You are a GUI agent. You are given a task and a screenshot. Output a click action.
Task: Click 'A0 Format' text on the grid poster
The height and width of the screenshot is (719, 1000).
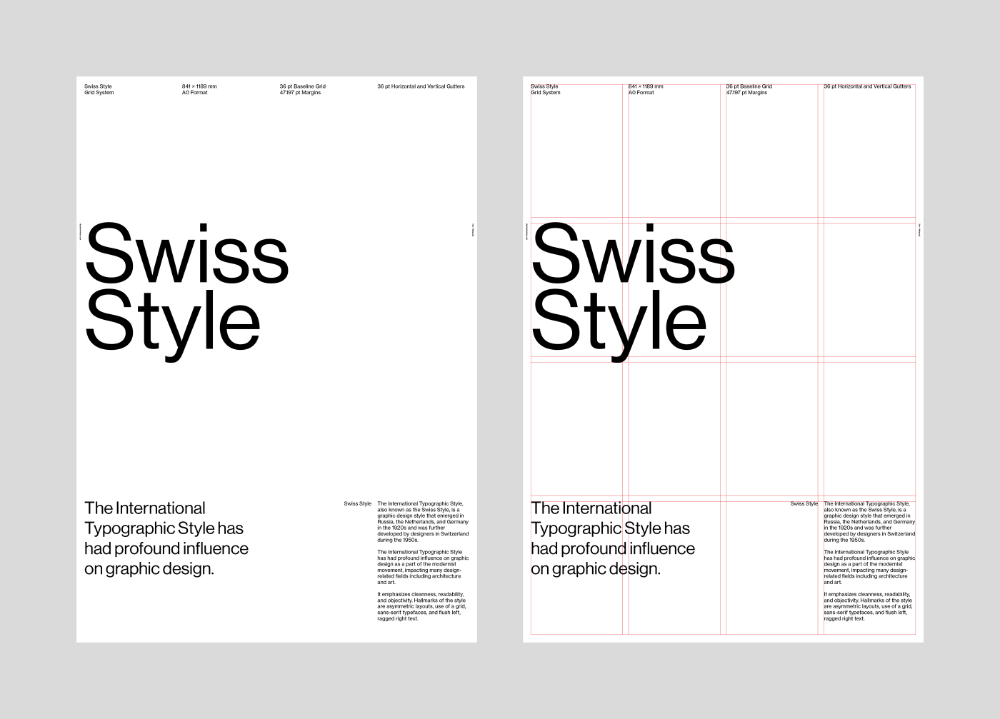tap(640, 92)
